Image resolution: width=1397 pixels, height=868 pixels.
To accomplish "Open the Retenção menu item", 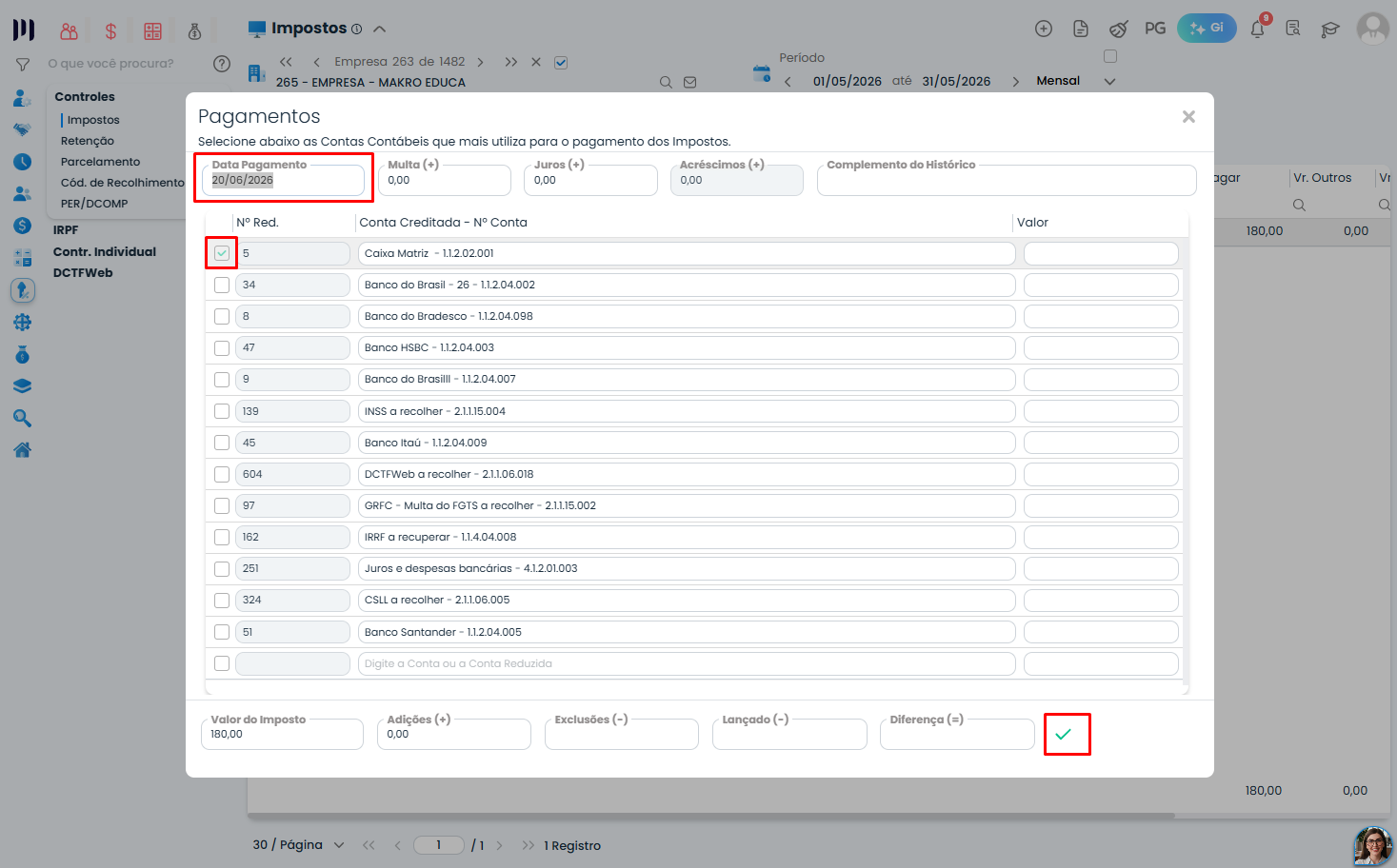I will pos(88,141).
